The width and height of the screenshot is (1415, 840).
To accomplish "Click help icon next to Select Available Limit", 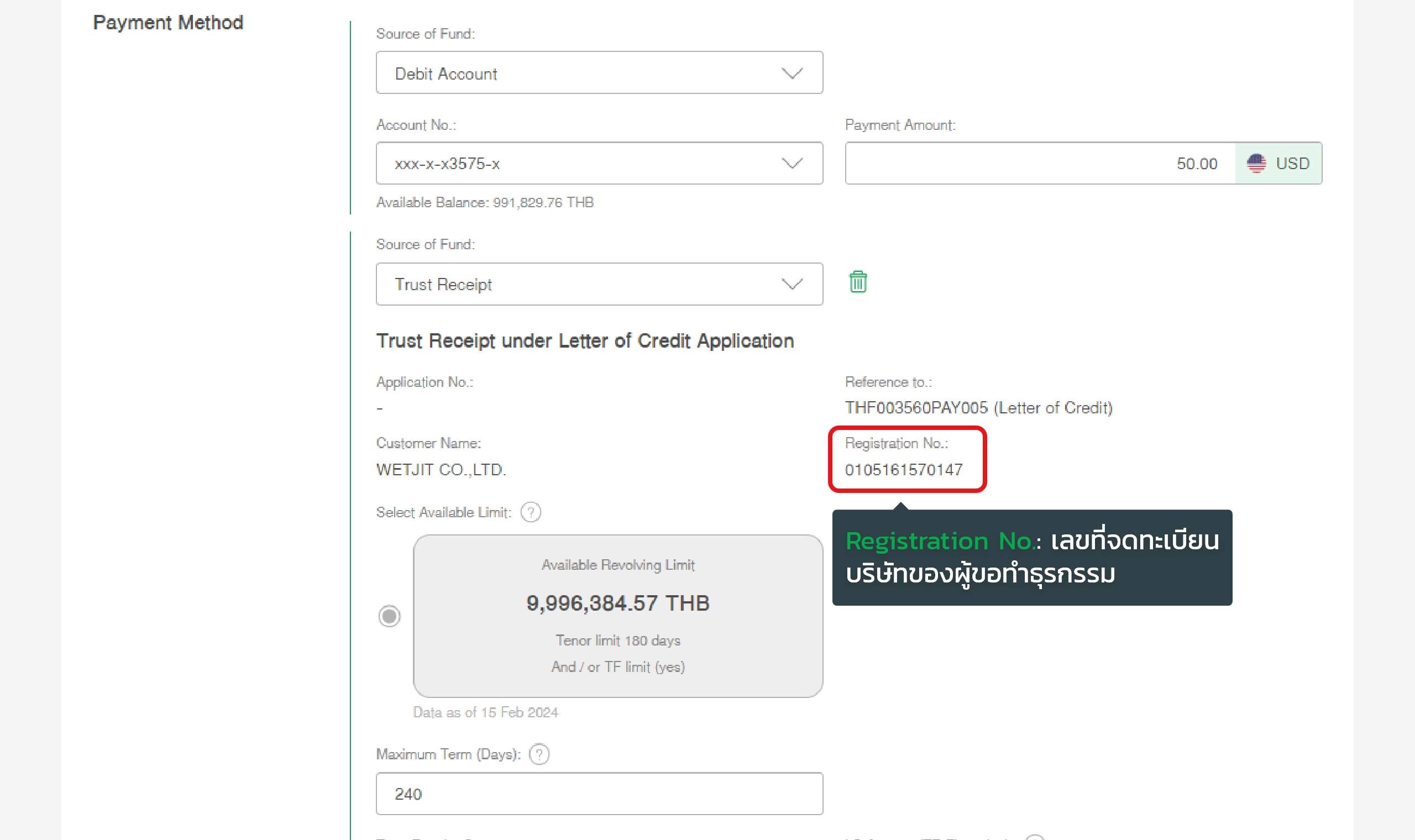I will click(x=530, y=512).
